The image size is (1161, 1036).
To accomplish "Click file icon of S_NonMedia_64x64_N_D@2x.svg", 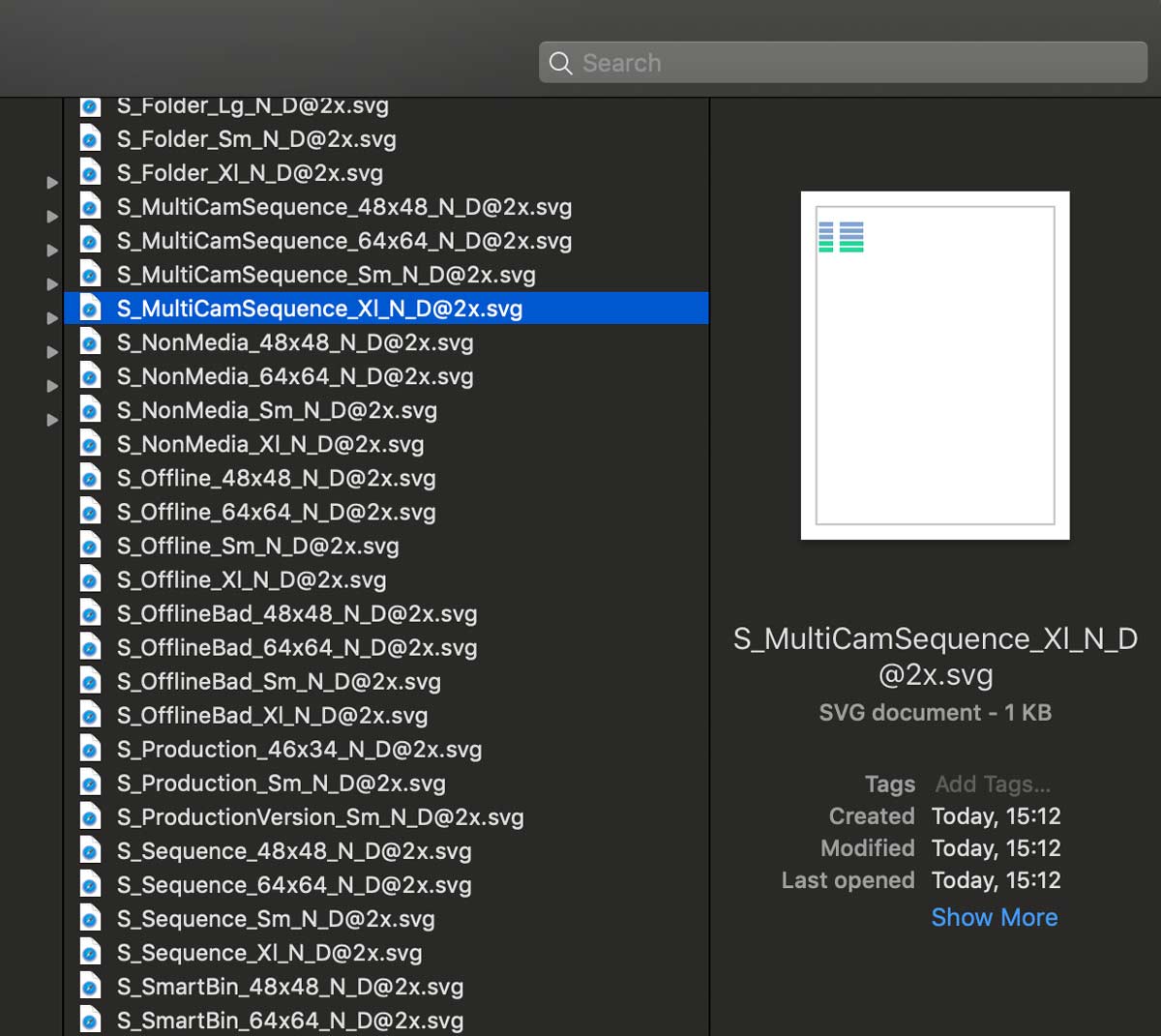I will coord(90,376).
